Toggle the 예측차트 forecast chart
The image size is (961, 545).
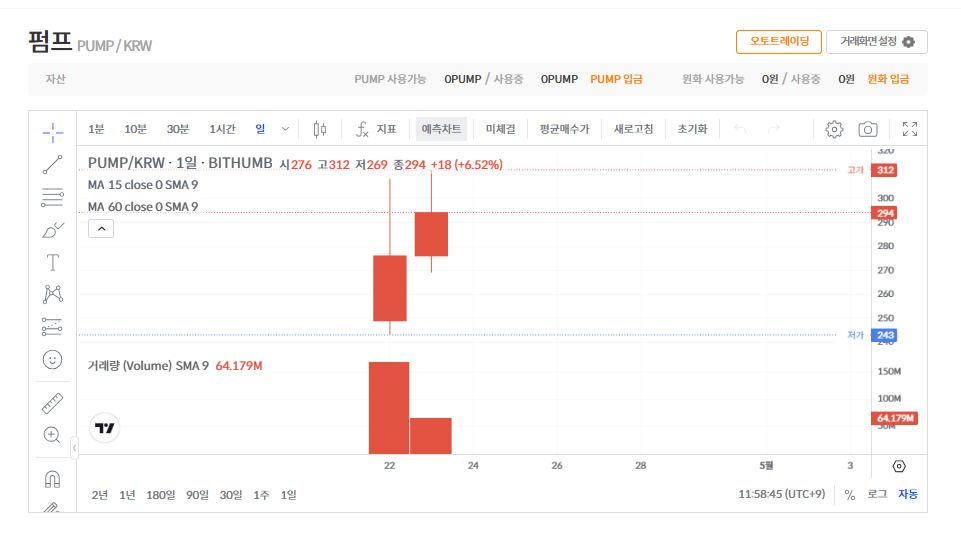click(441, 129)
